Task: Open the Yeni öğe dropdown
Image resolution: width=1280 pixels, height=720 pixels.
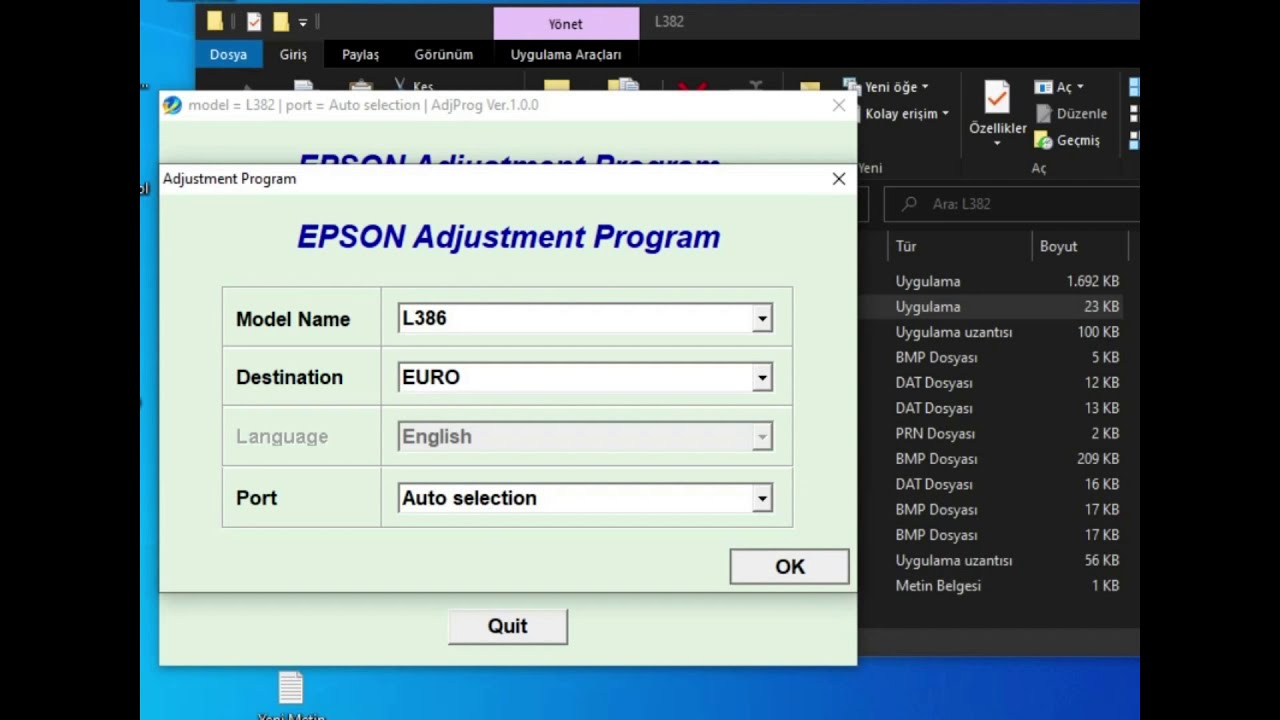Action: pyautogui.click(x=886, y=87)
